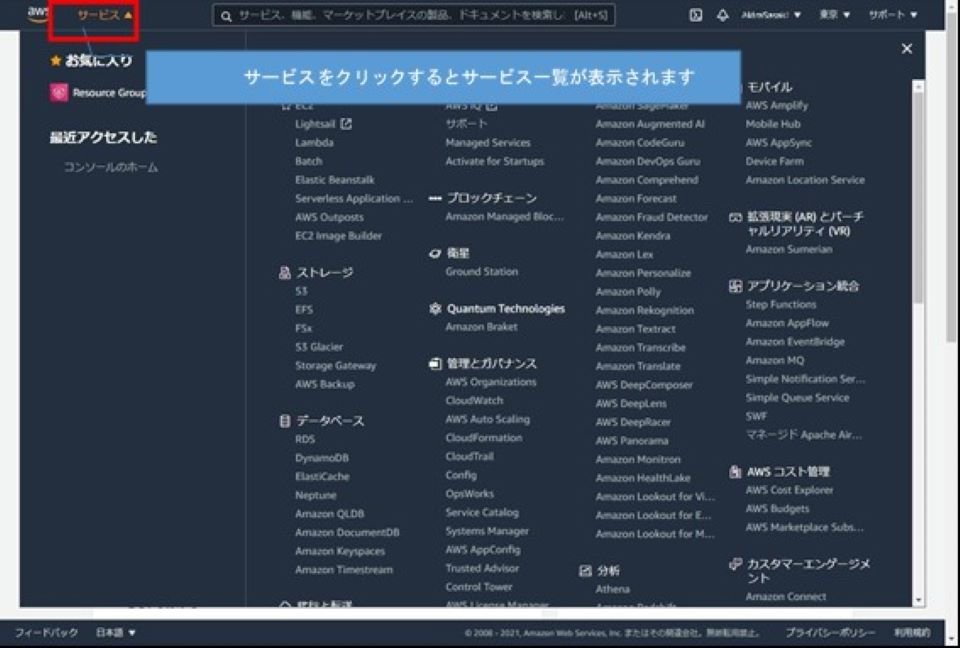Click the AWS logo icon

click(37, 13)
